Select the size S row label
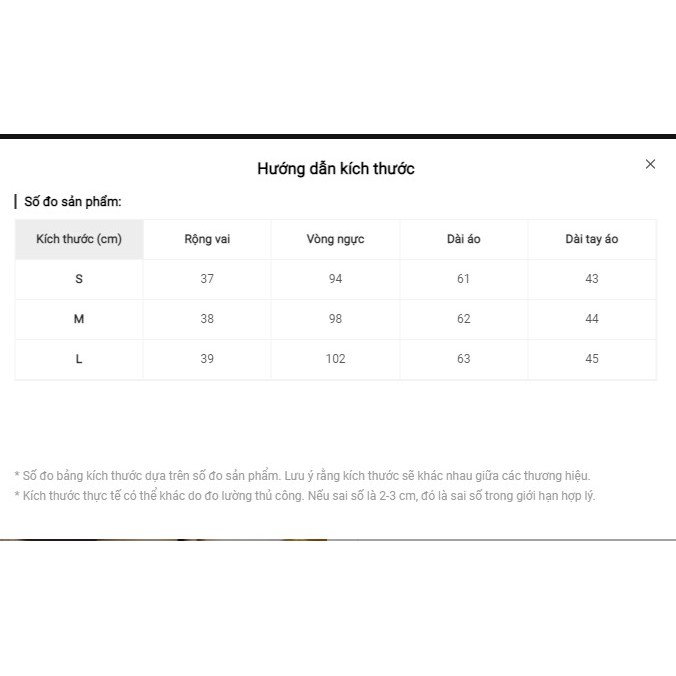Image resolution: width=676 pixels, height=676 pixels. 79,279
